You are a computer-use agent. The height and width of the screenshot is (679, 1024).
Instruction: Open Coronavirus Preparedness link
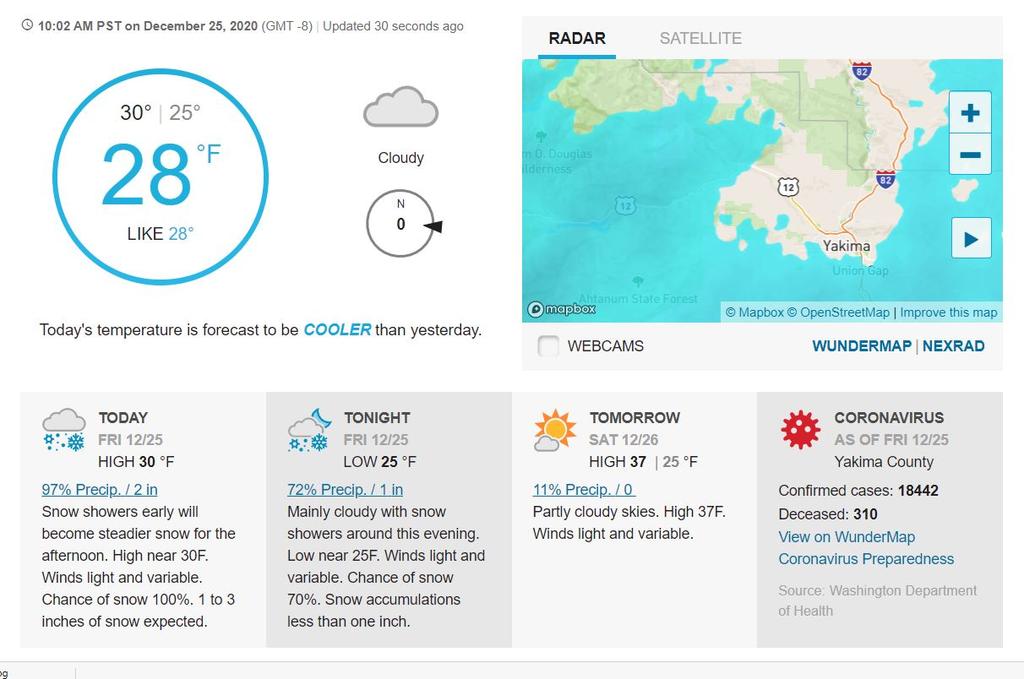pyautogui.click(x=866, y=559)
